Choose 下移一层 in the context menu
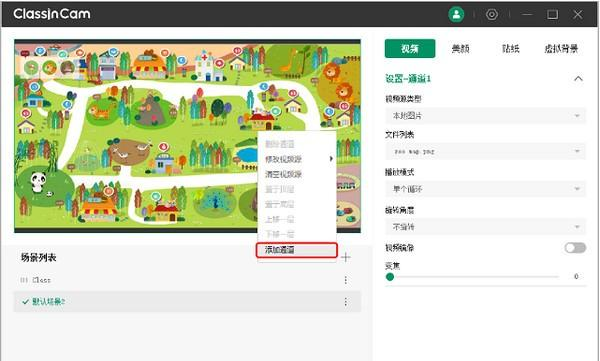This screenshot has width=600, height=361. (297, 234)
